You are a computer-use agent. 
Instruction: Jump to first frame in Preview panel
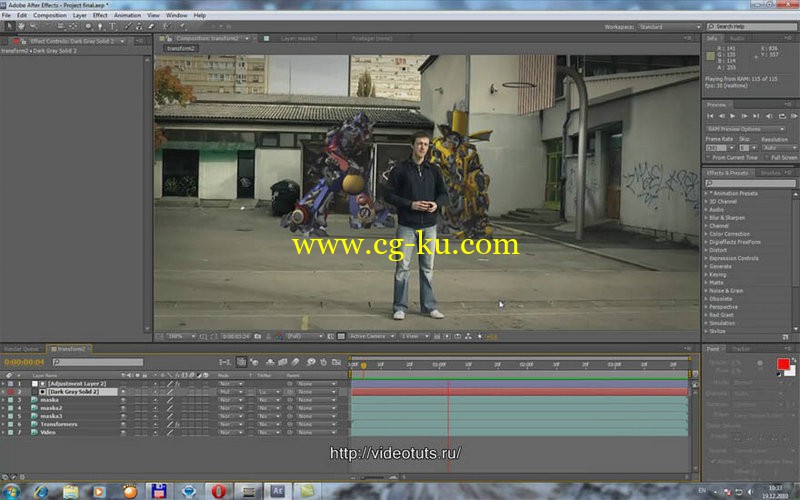[x=710, y=116]
